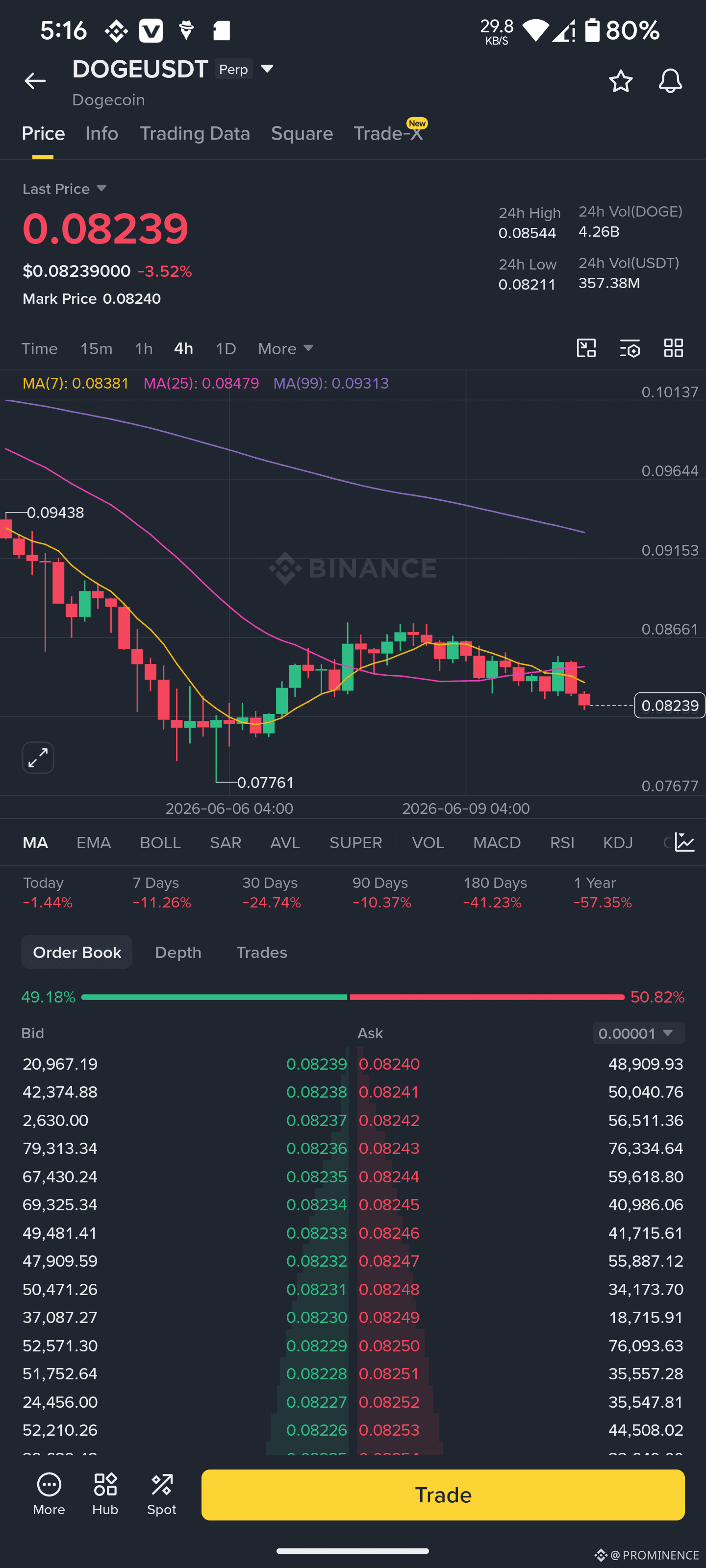This screenshot has width=706, height=1568.
Task: Open the Trade-X tab
Action: pos(389,133)
